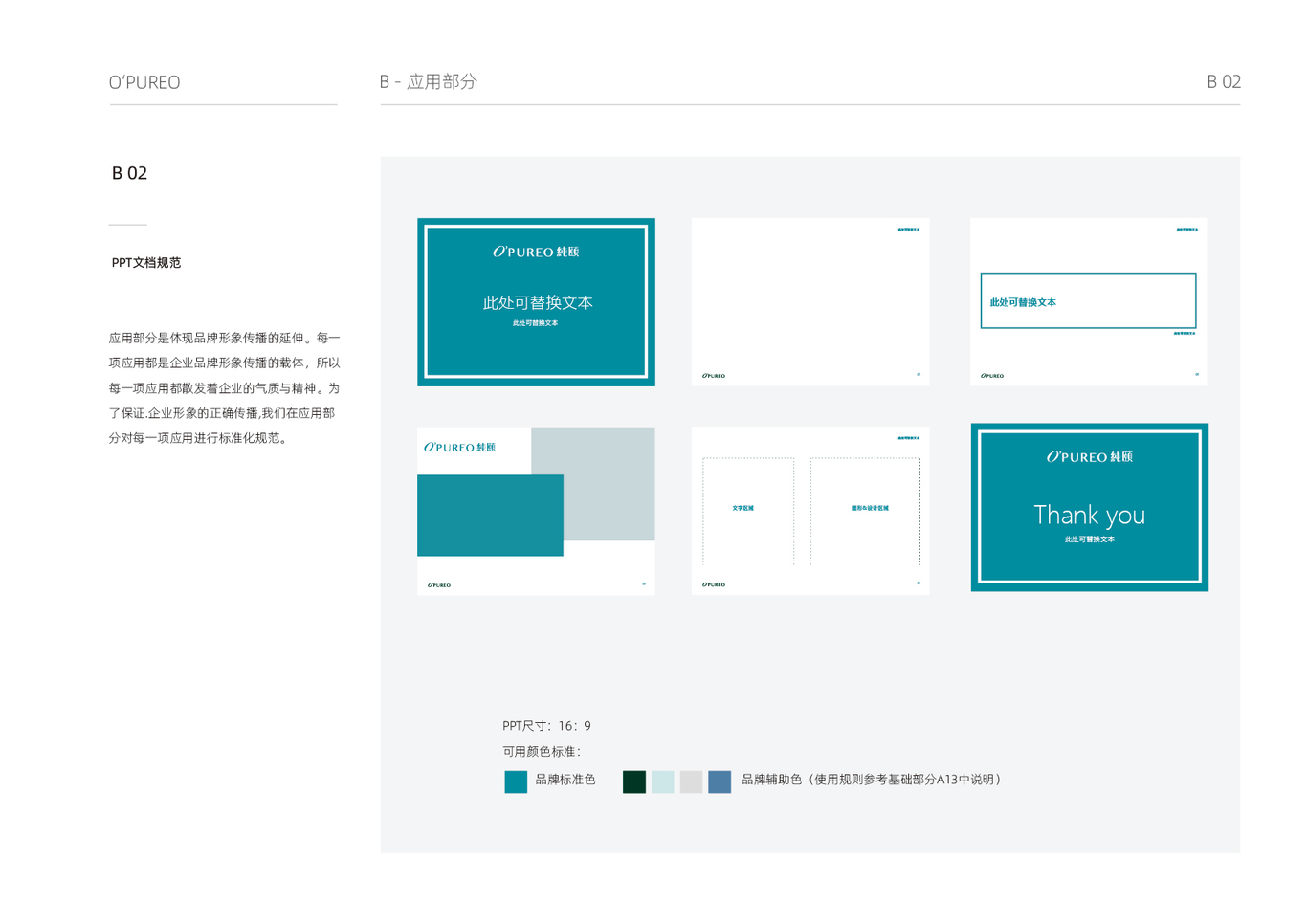This screenshot has width=1307, height=924.
Task: Click the O'PUREO page header text
Action: pyautogui.click(x=144, y=82)
